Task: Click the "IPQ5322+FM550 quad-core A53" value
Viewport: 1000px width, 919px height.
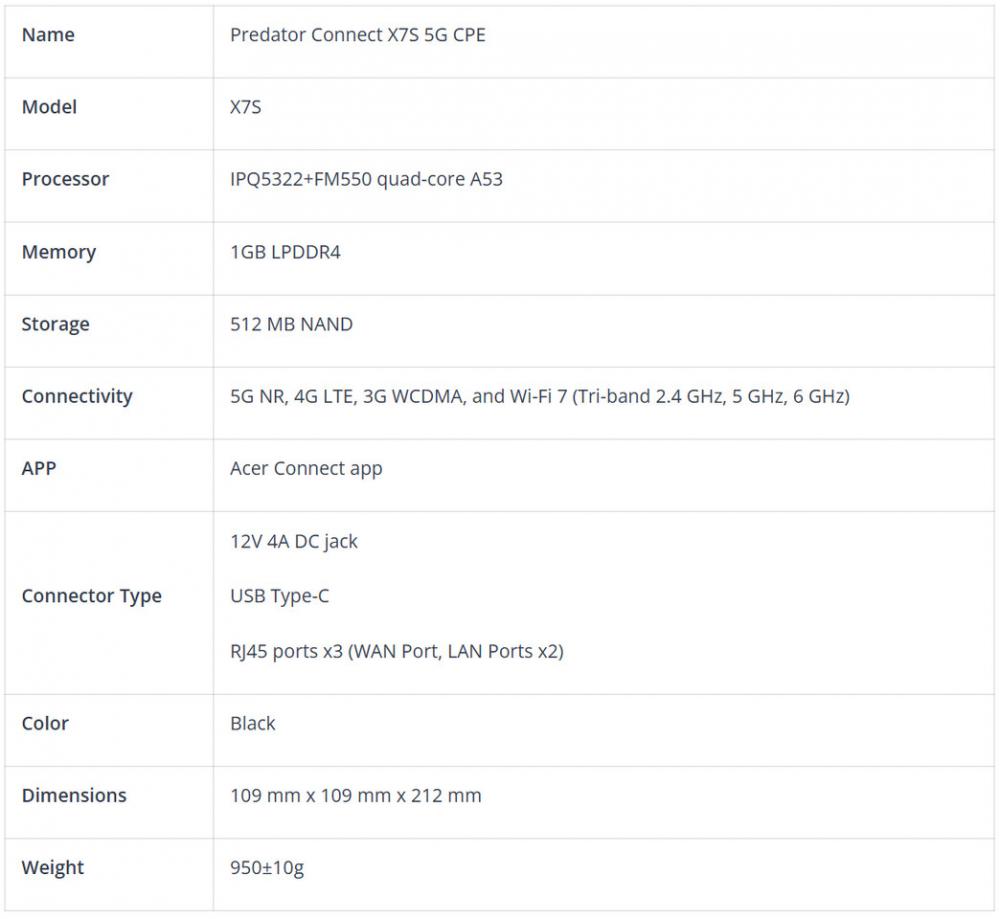Action: 366,180
